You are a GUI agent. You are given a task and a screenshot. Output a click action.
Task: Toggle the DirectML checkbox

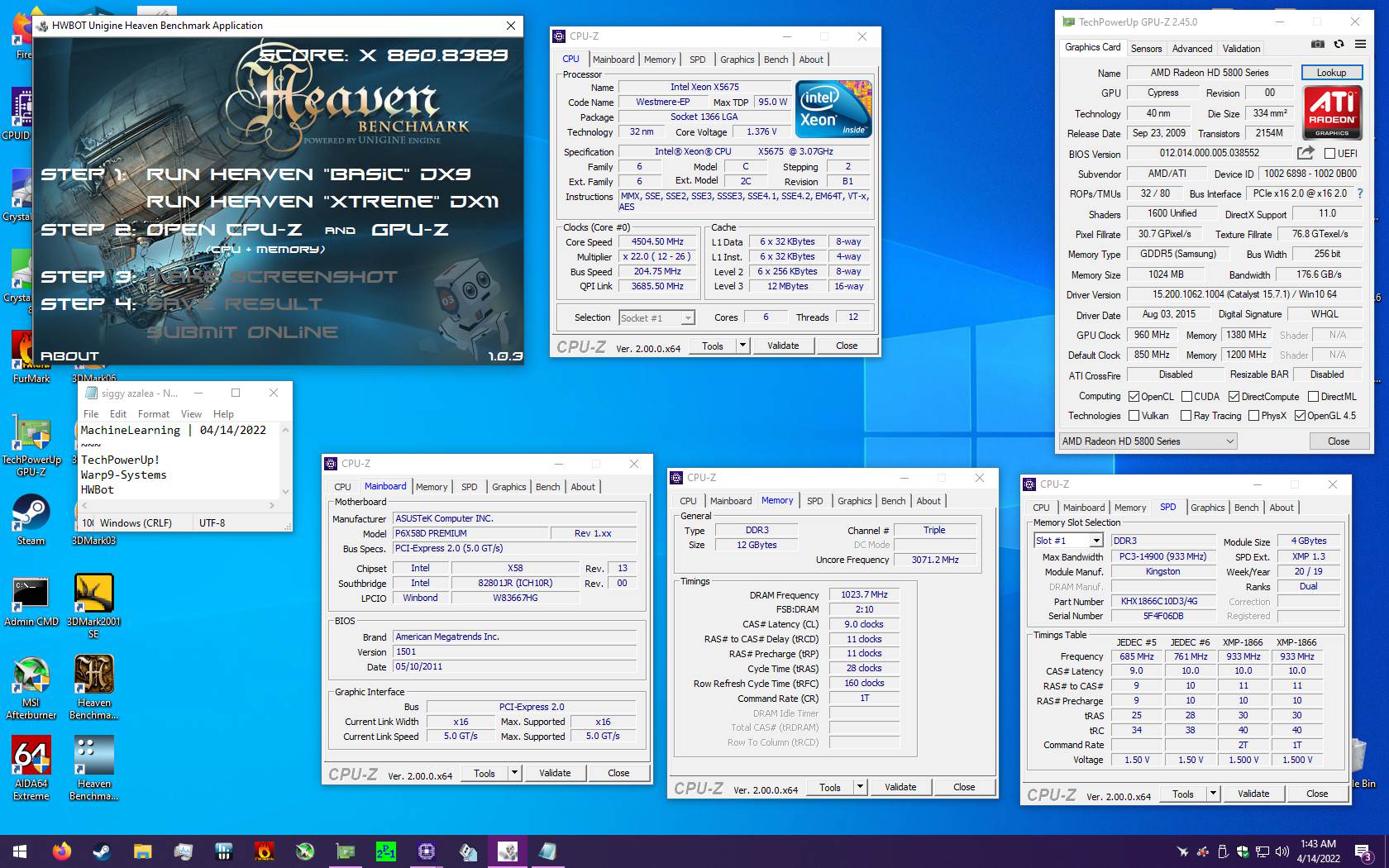[x=1313, y=397]
